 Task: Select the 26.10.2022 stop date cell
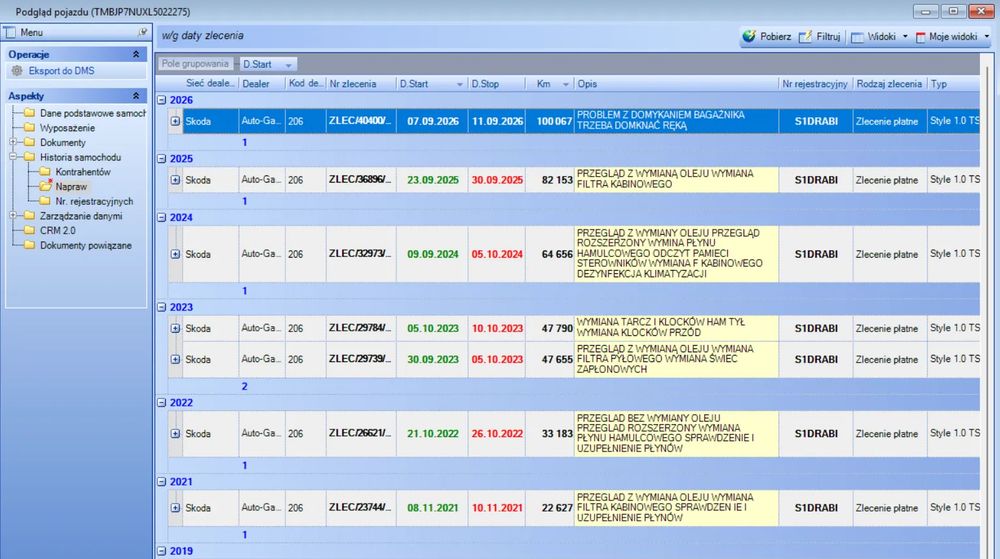(497, 433)
